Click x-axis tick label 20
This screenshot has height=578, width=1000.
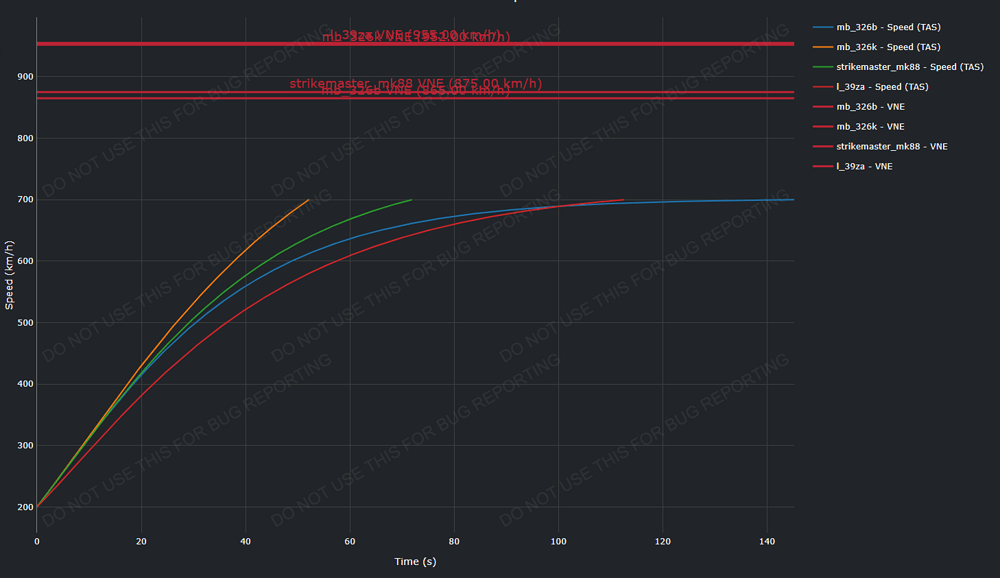coord(141,541)
